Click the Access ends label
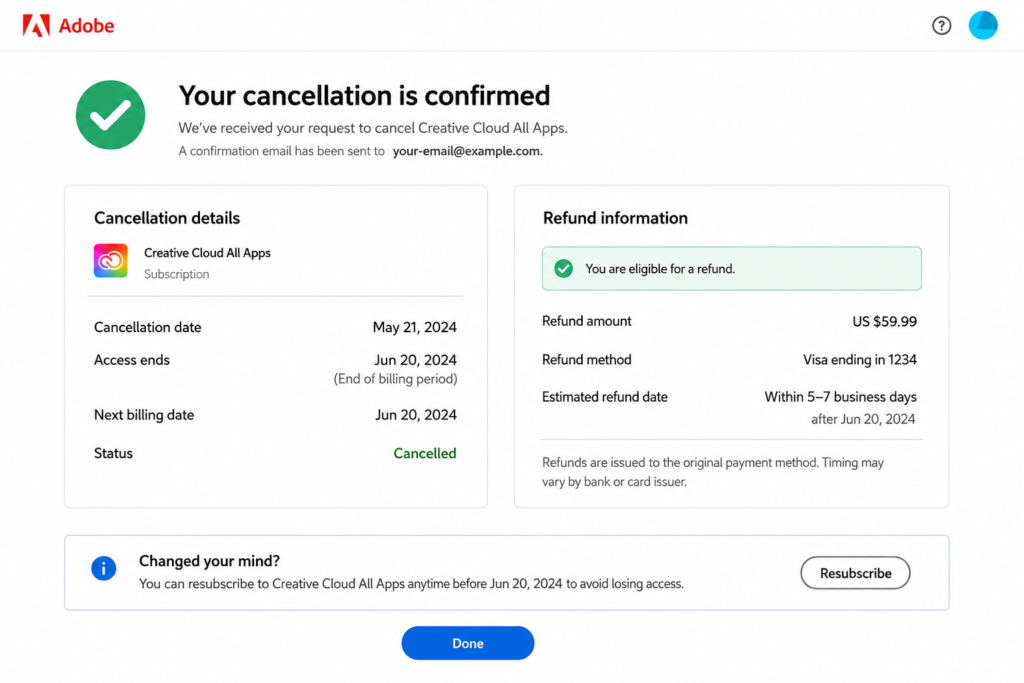This screenshot has height=683, width=1024. pyautogui.click(x=132, y=360)
